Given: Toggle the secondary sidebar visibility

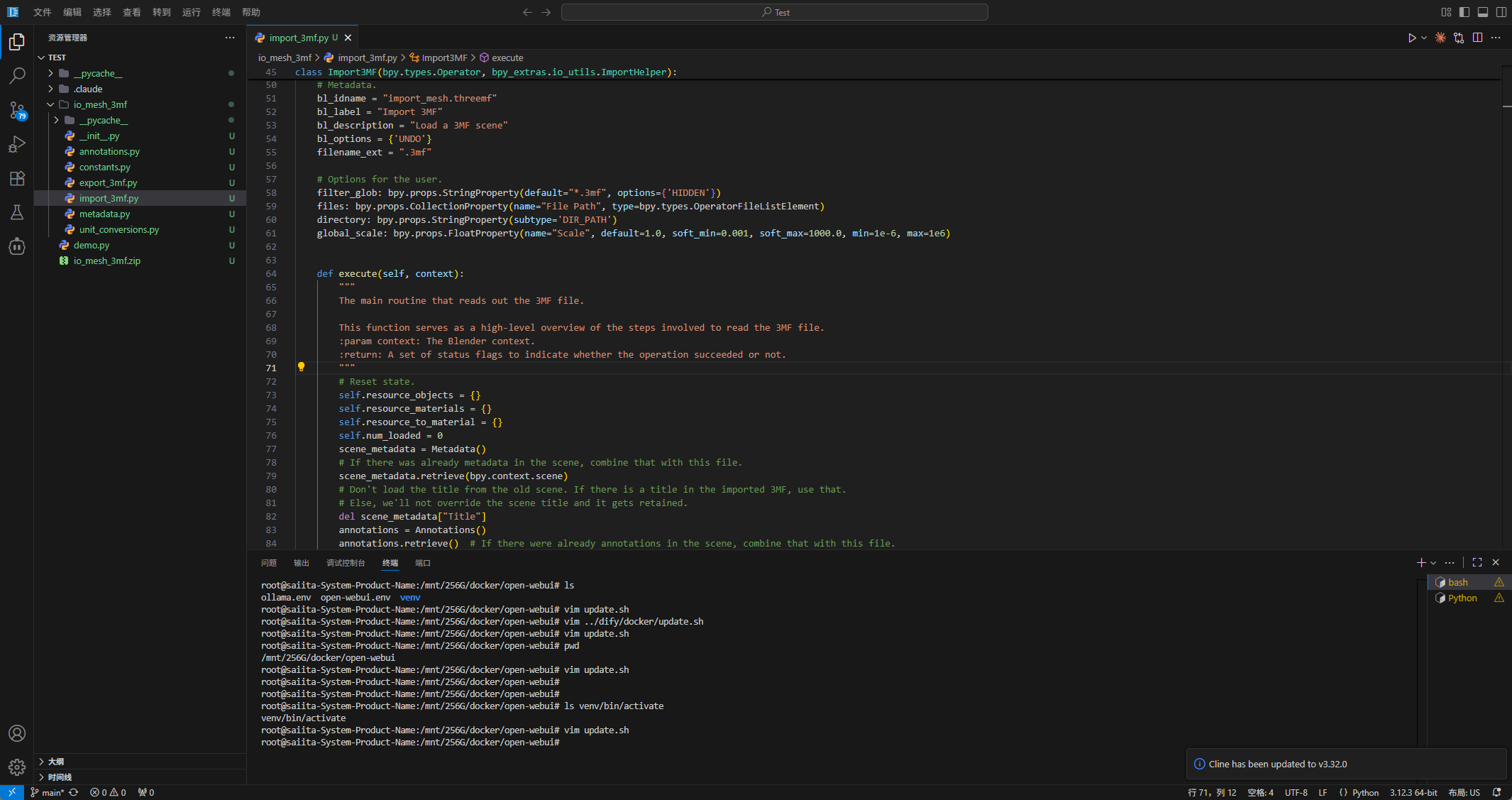Looking at the screenshot, I should click(1501, 12).
